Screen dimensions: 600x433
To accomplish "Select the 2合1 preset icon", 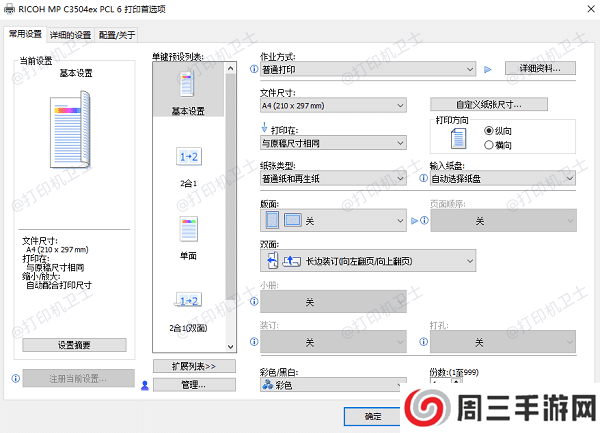I will [x=189, y=156].
